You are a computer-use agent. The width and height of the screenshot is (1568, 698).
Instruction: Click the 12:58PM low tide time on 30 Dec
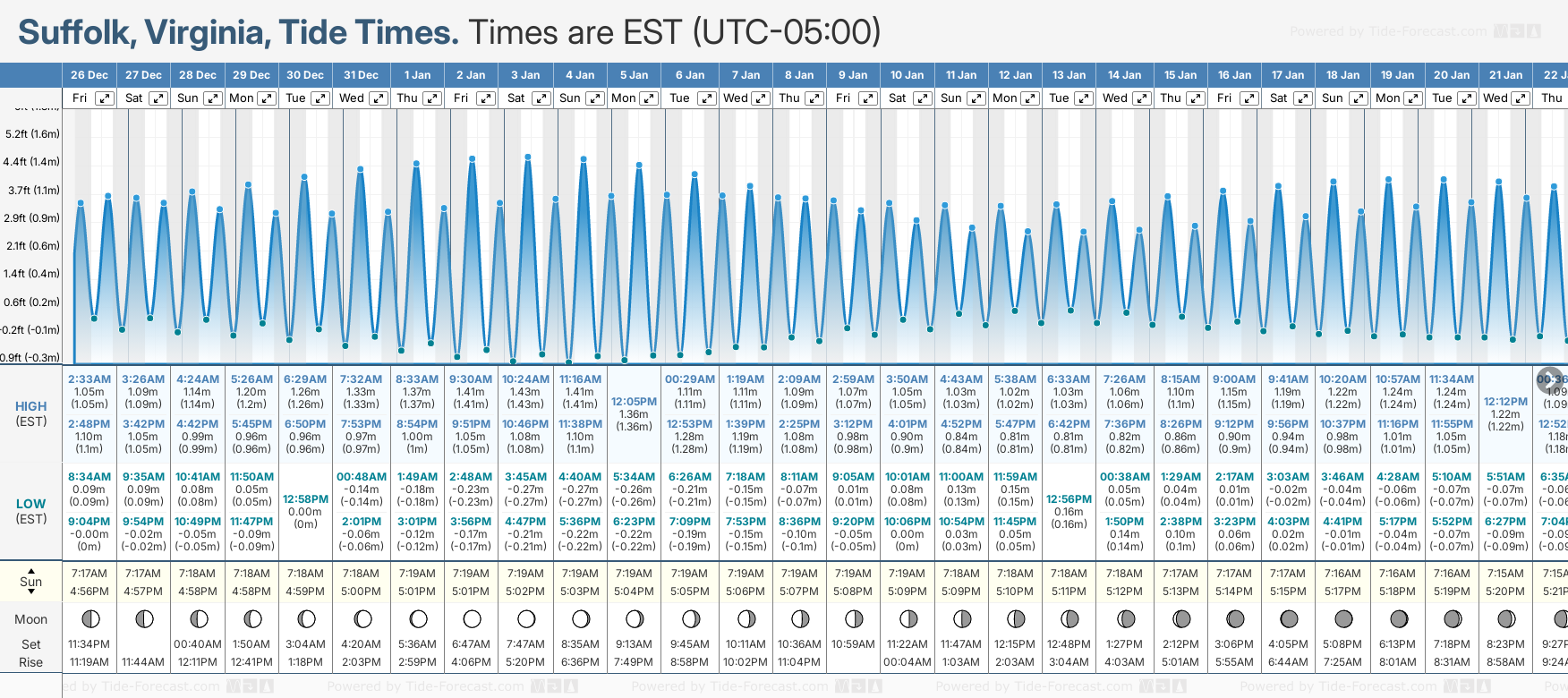[305, 499]
